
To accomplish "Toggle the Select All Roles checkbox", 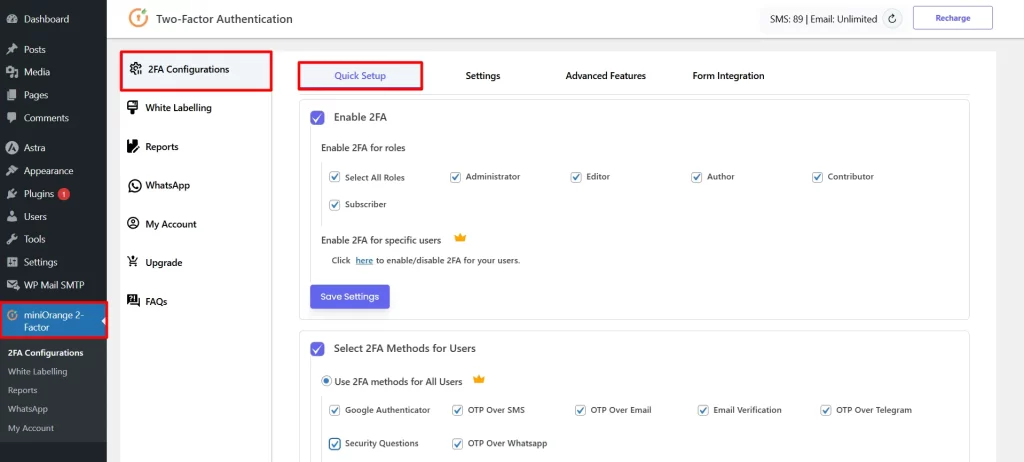I will click(335, 177).
